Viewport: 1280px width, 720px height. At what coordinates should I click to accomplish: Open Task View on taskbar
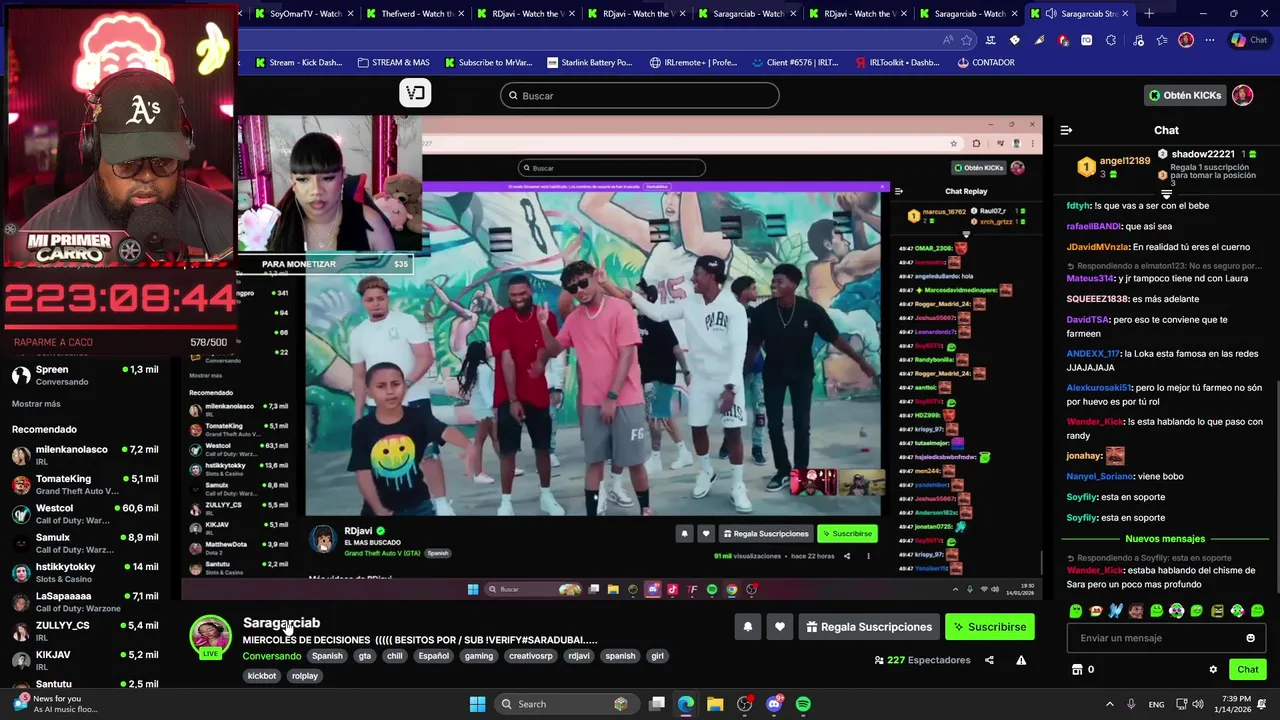pyautogui.click(x=657, y=704)
